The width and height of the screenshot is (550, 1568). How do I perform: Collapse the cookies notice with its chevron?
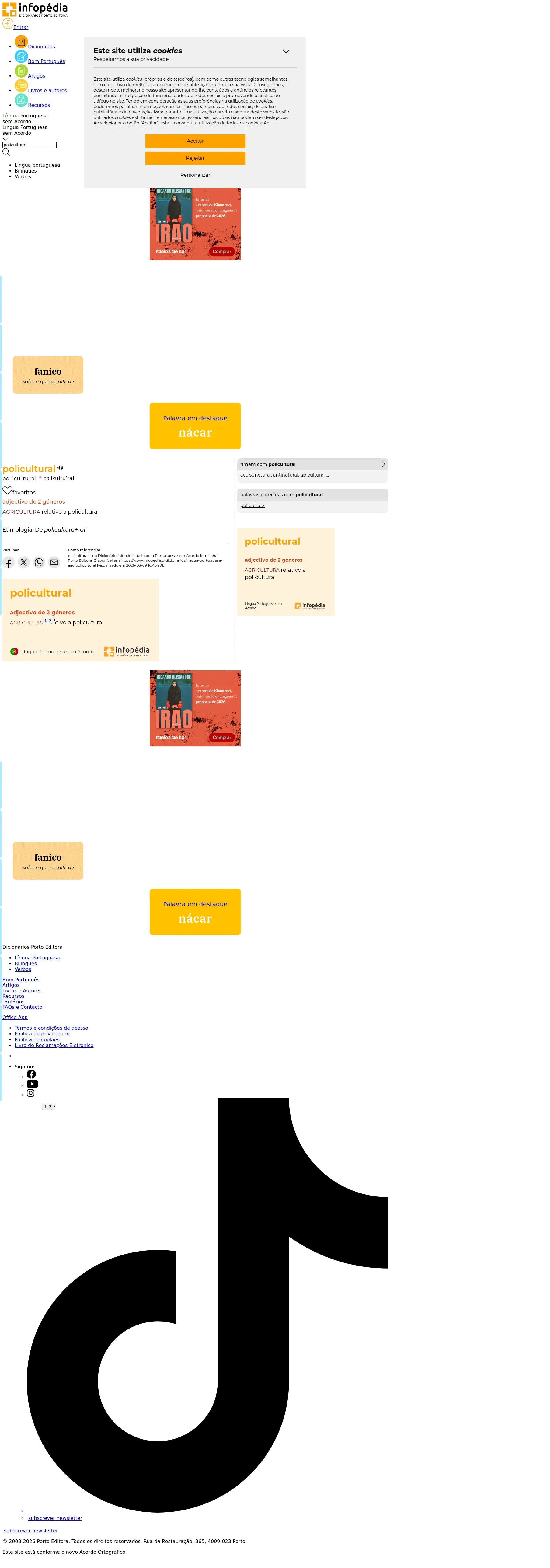point(286,52)
